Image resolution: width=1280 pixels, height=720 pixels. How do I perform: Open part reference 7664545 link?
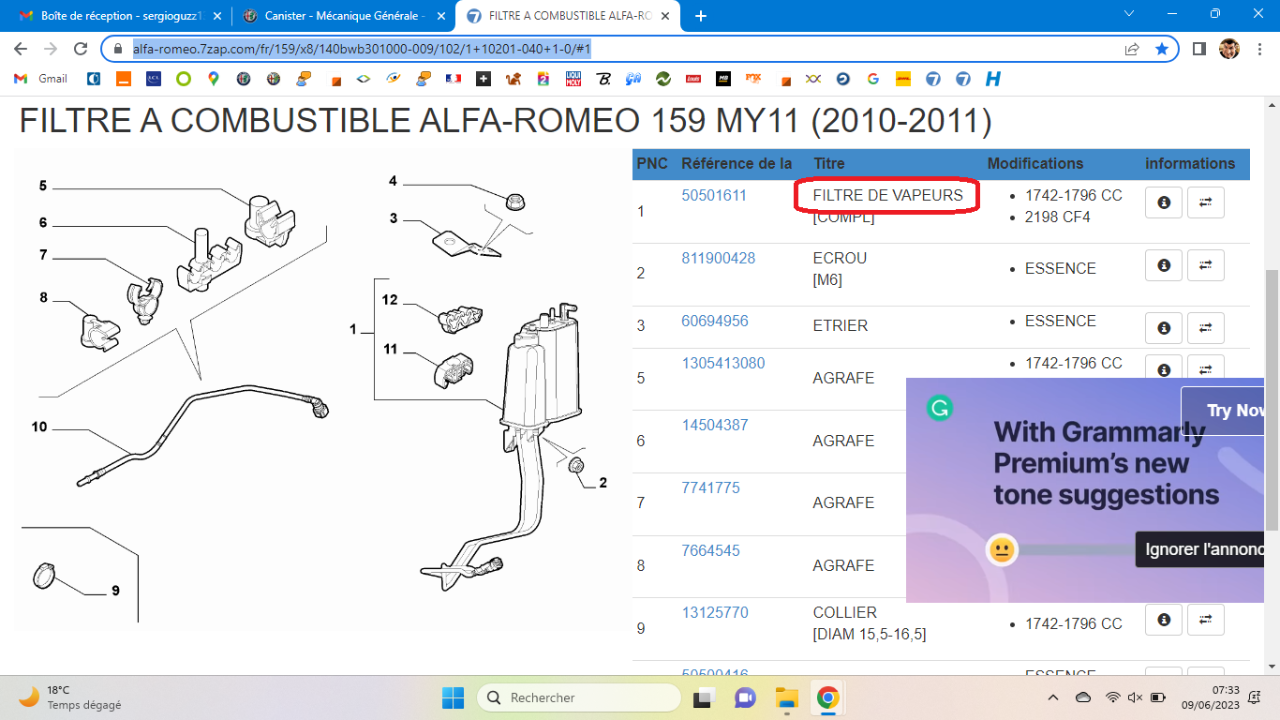coord(710,550)
